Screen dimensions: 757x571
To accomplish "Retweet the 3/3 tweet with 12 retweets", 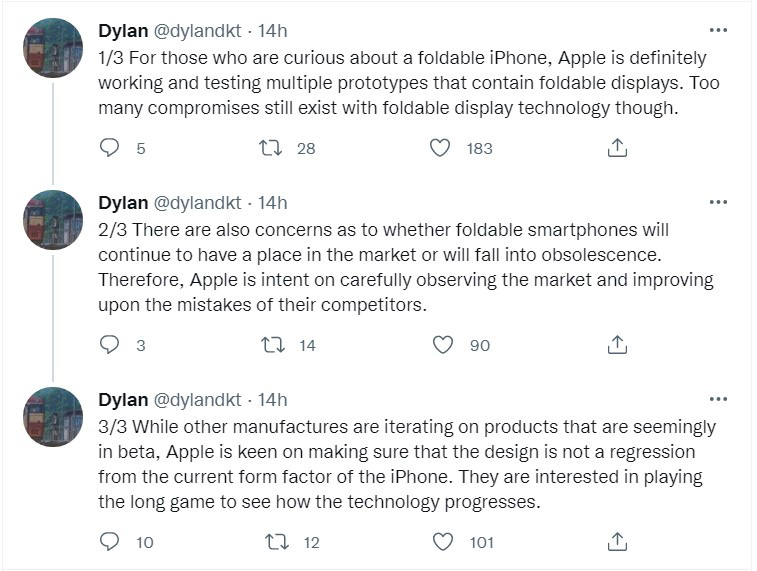I will tap(270, 542).
